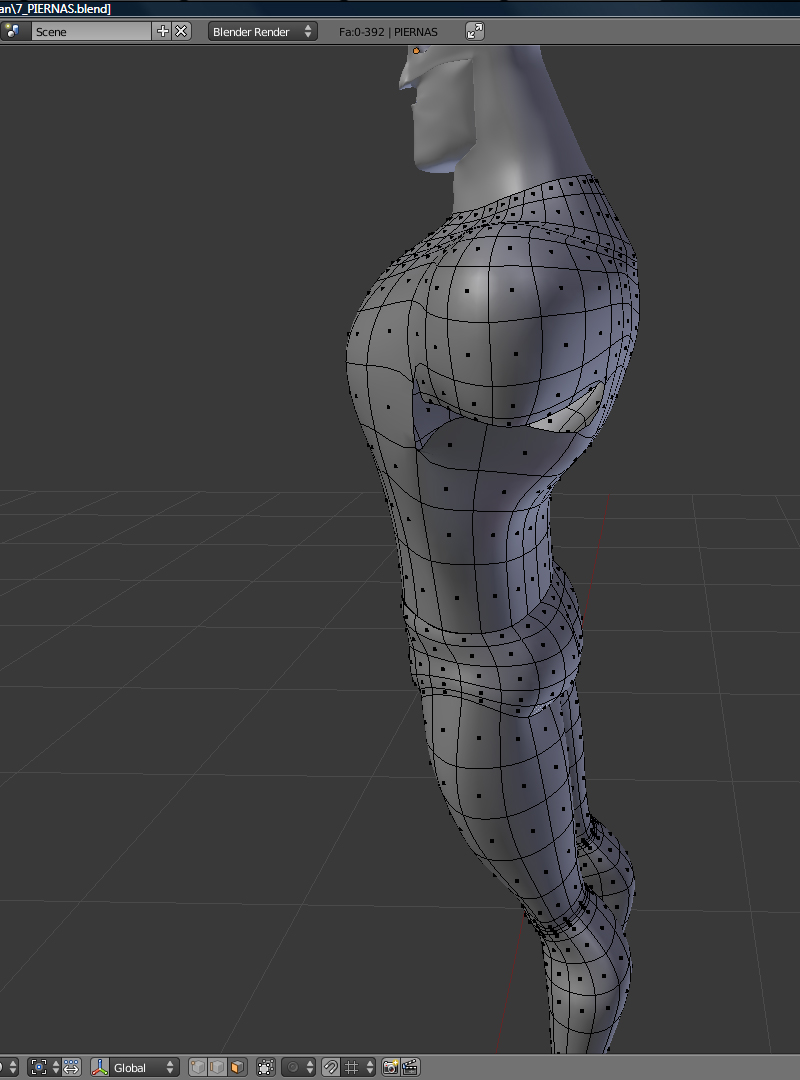Viewport: 800px width, 1080px height.
Task: Add a new scene with plus button
Action: (x=163, y=32)
